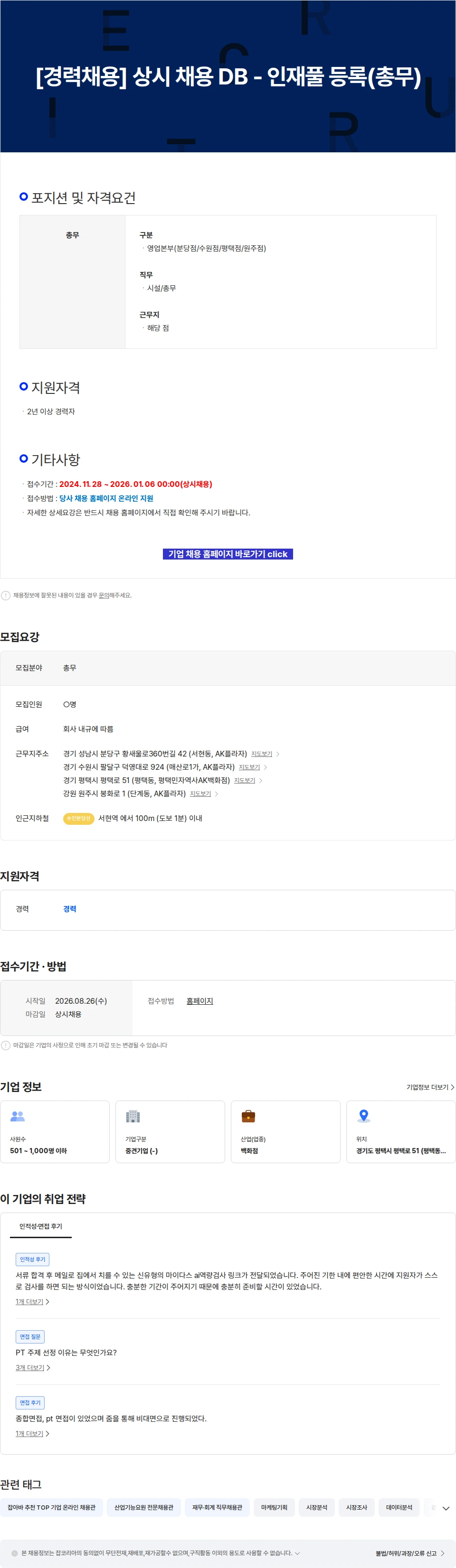Click the 기업구분 building icon

(x=133, y=1116)
